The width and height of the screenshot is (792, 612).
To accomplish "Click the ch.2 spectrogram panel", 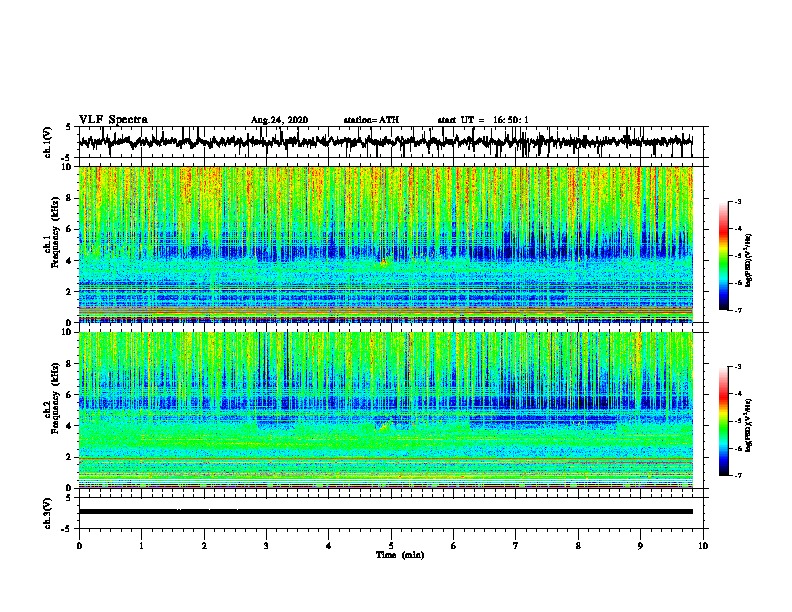I will pos(386,410).
